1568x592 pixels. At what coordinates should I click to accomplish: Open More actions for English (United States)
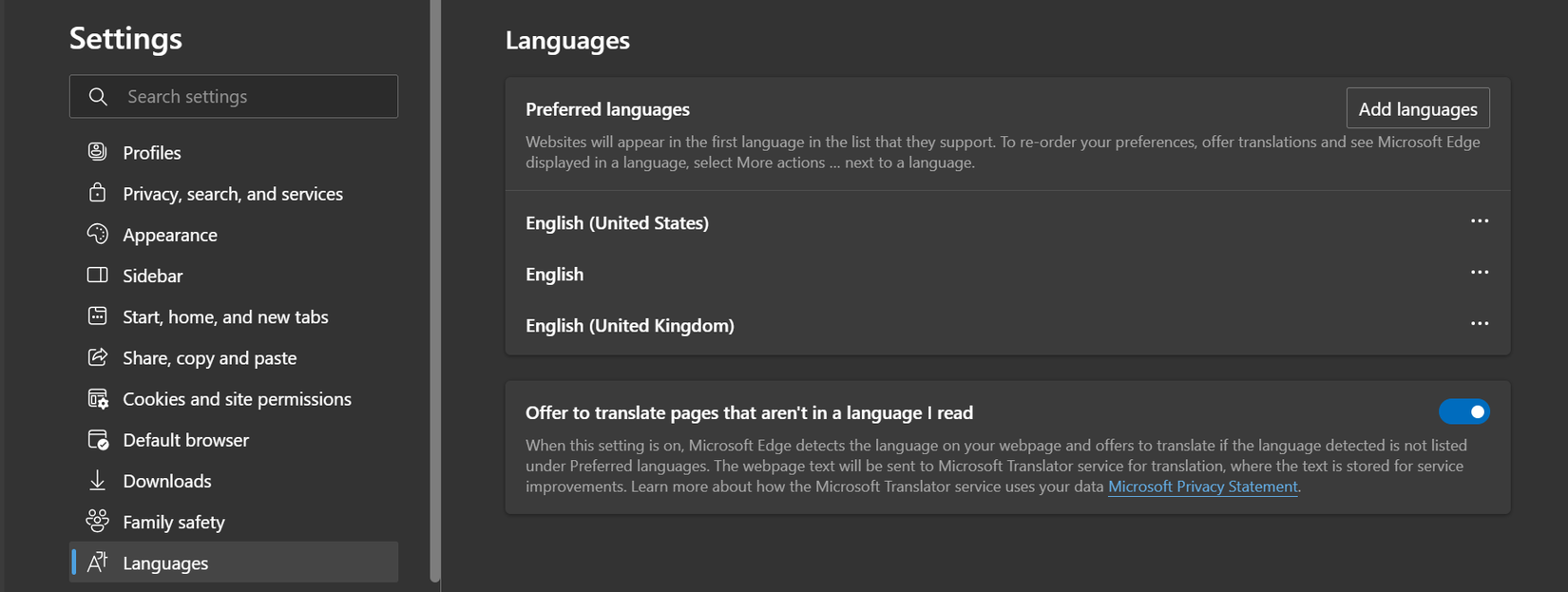(x=1480, y=221)
